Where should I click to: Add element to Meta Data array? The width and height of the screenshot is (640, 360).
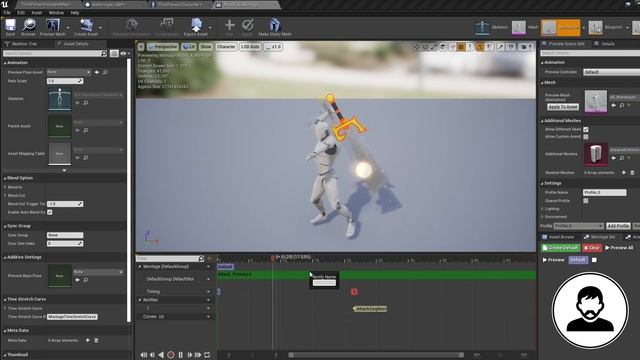87,340
